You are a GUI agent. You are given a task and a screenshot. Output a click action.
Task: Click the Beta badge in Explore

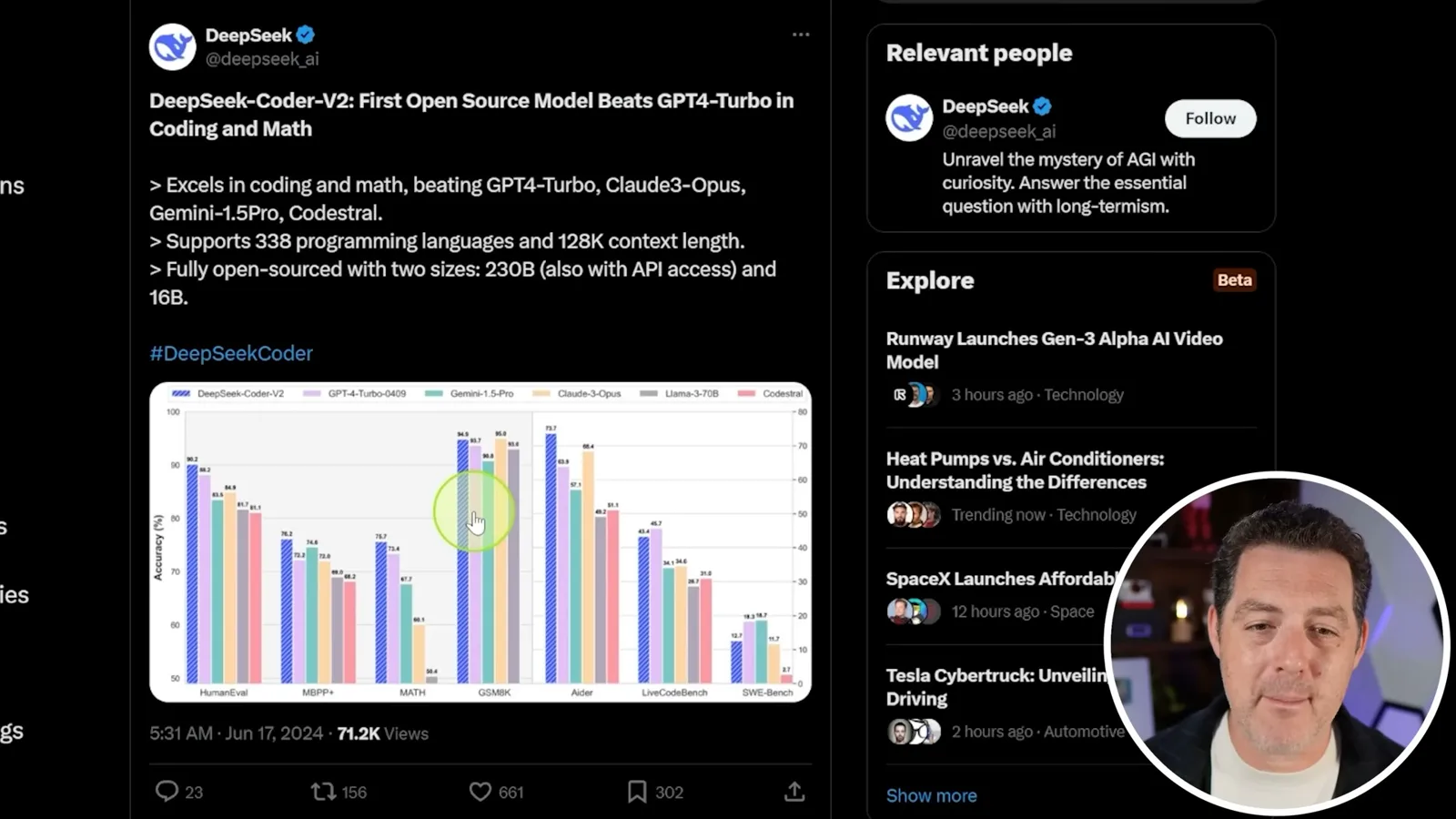pos(1235,279)
